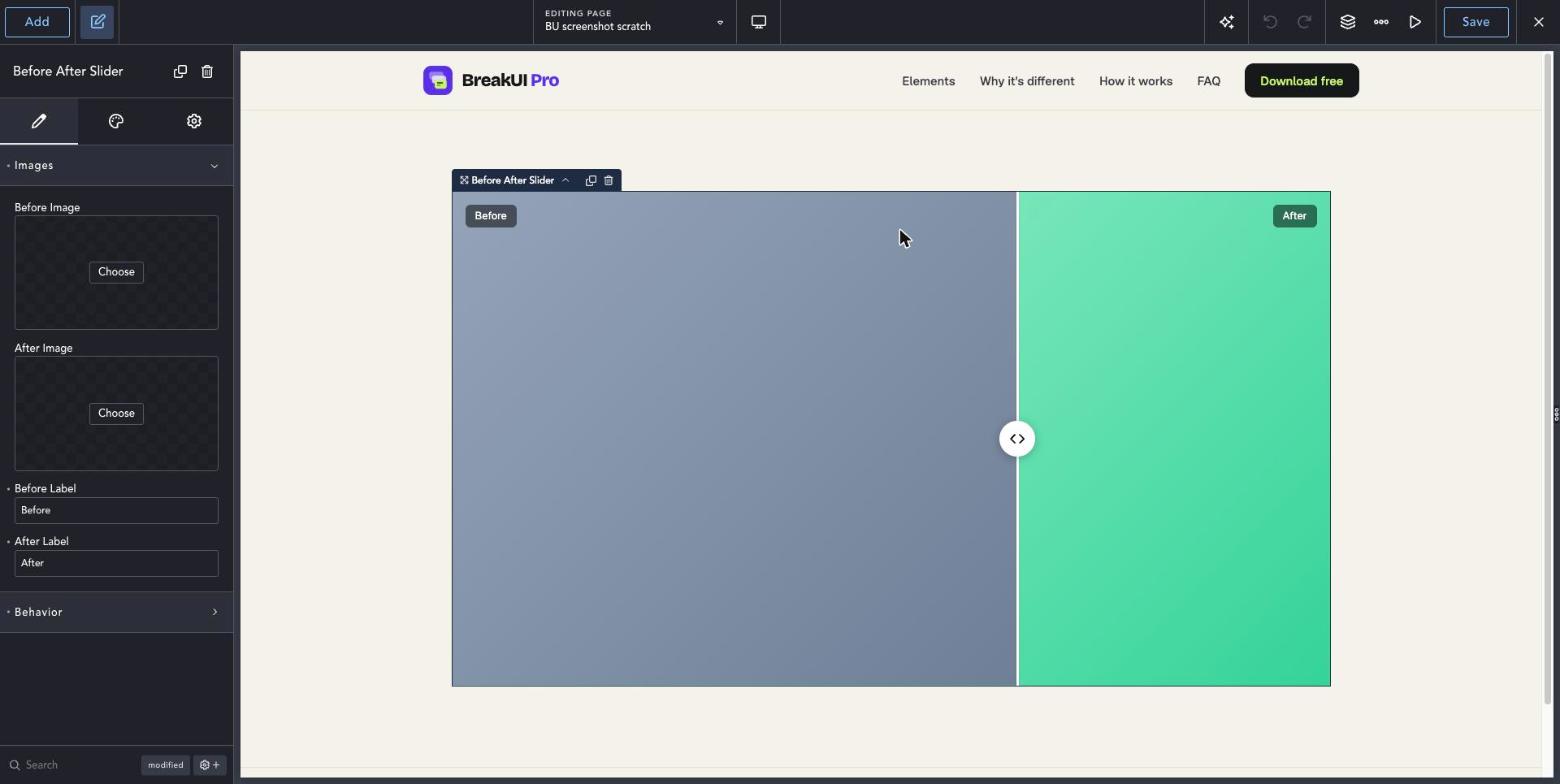The image size is (1560, 784).
Task: Choose a Before Image
Action: click(x=116, y=272)
